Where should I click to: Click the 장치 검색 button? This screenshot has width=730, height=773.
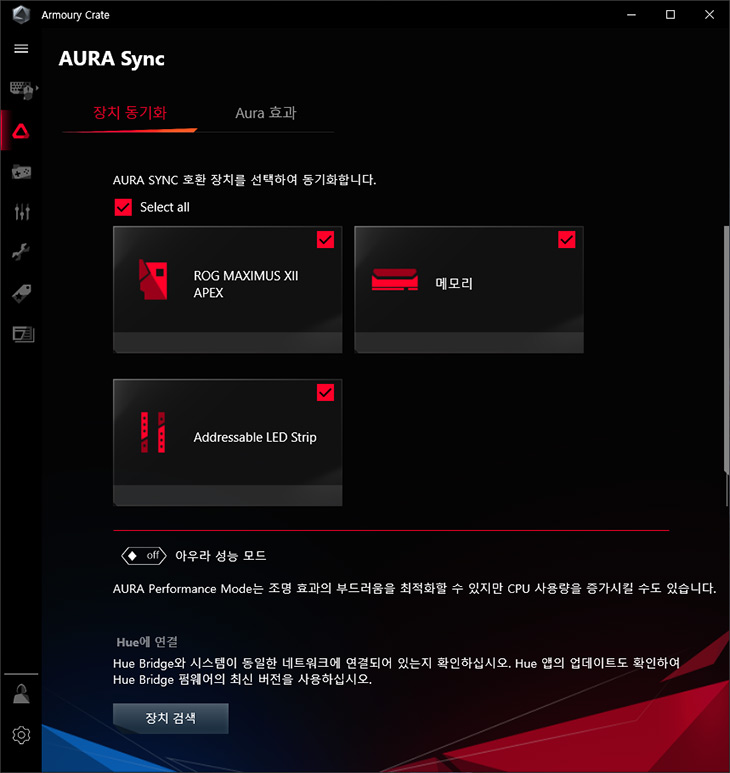[171, 718]
